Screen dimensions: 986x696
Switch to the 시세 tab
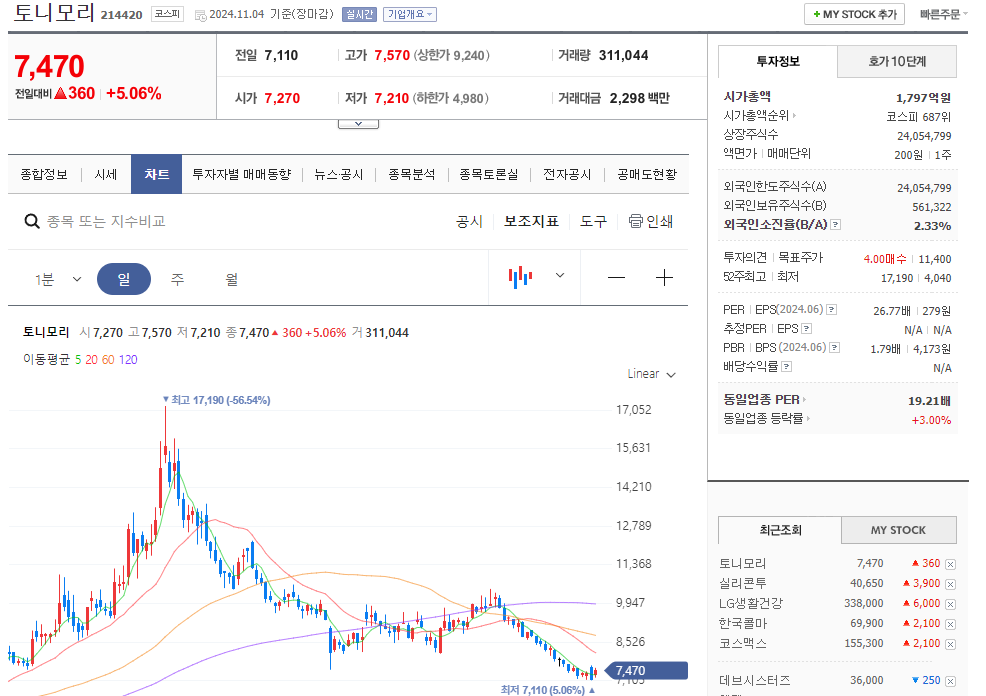click(106, 175)
